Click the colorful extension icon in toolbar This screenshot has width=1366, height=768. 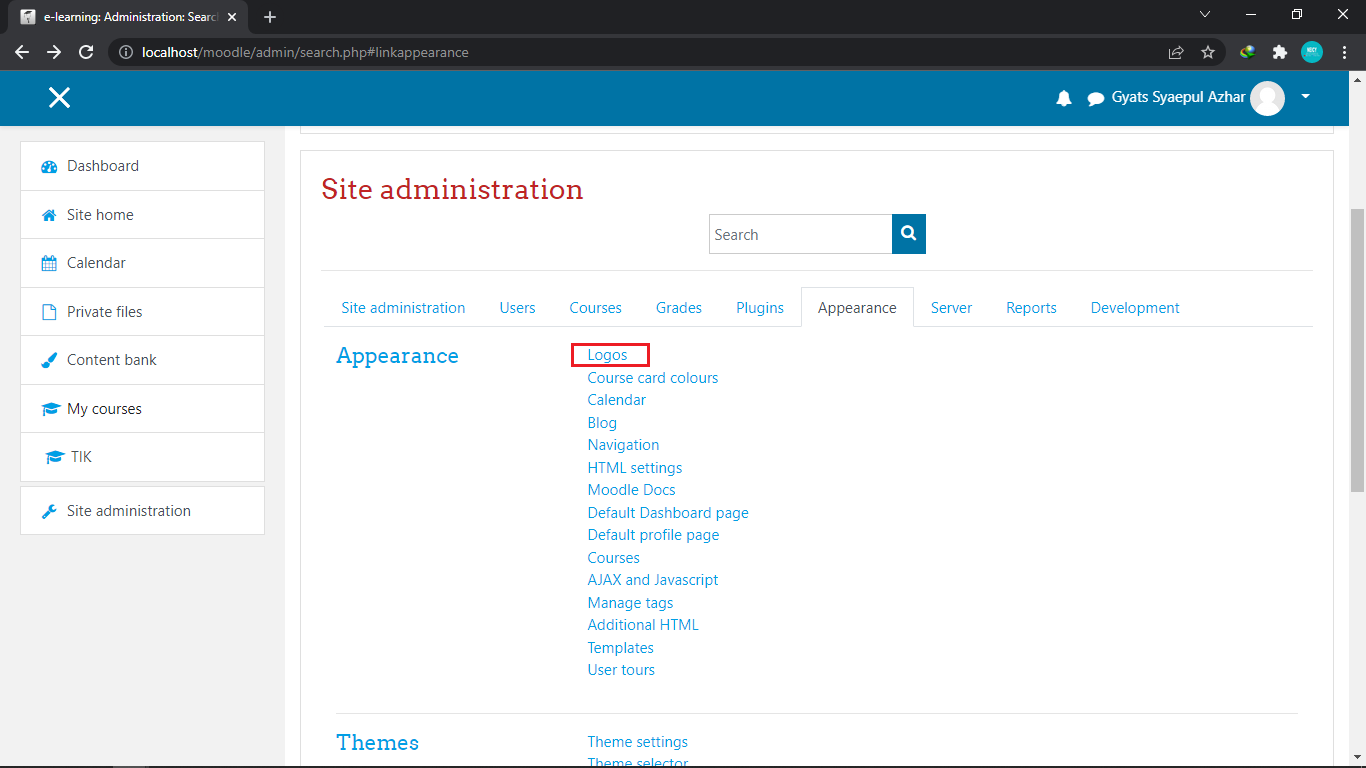[1247, 52]
